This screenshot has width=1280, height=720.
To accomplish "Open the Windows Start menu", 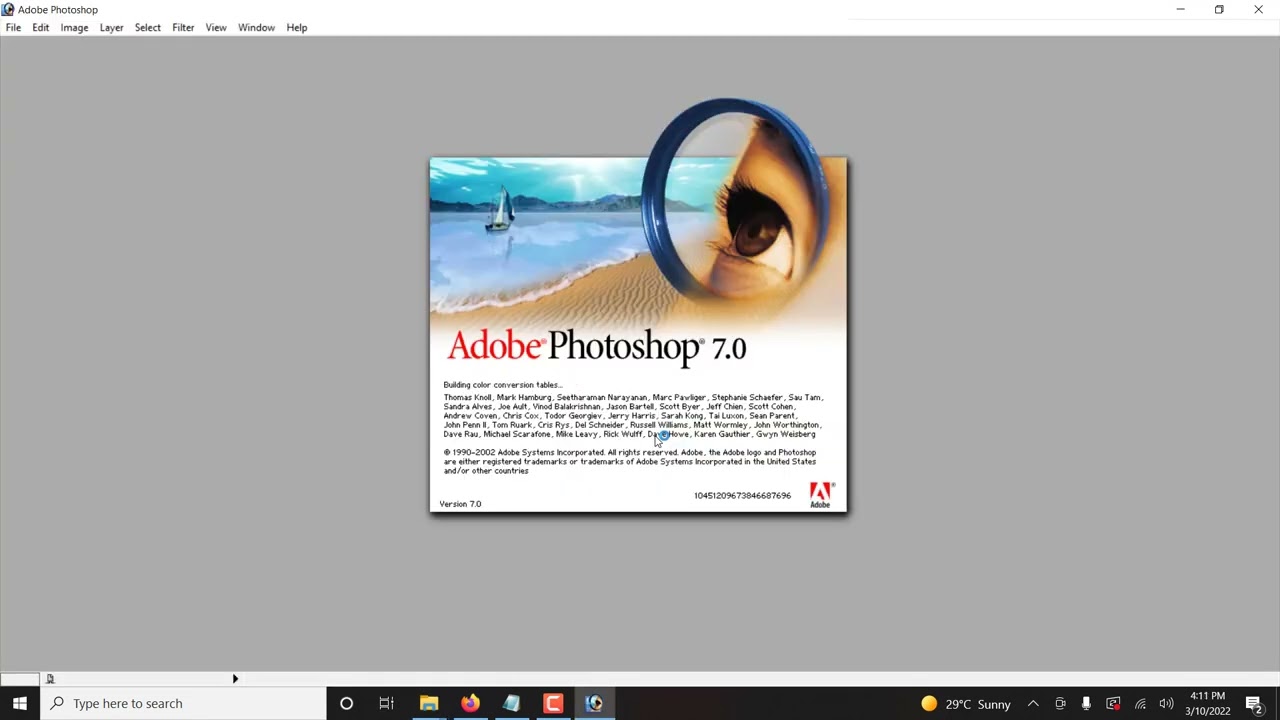I will coord(20,703).
